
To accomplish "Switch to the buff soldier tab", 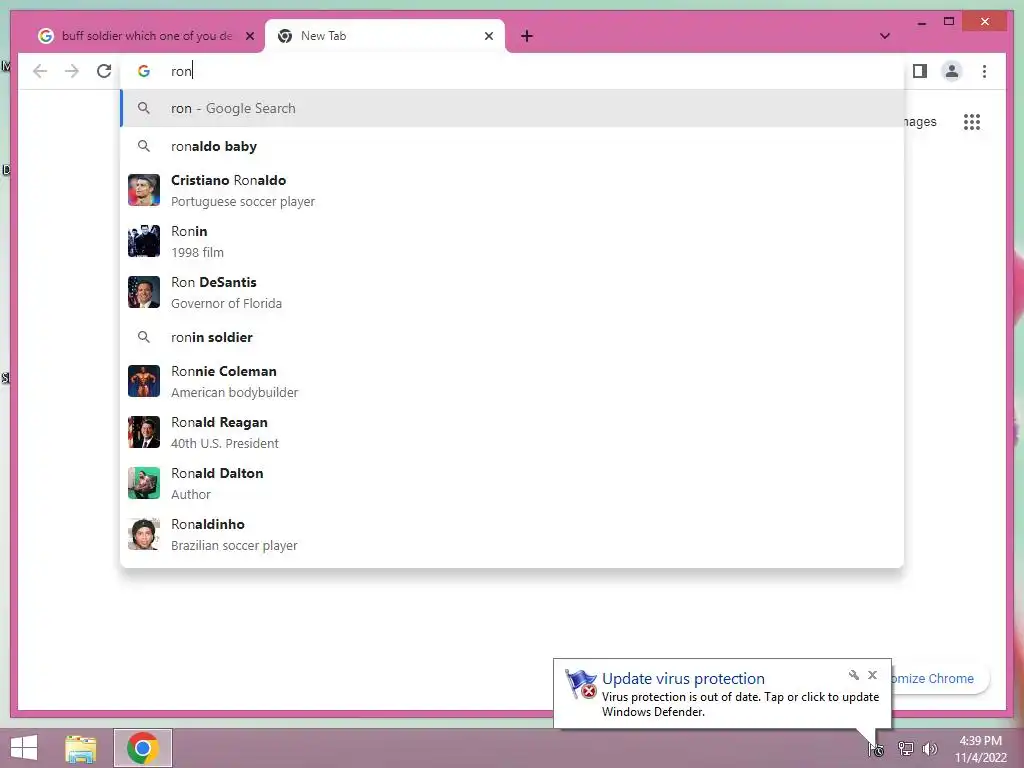I will tap(146, 36).
